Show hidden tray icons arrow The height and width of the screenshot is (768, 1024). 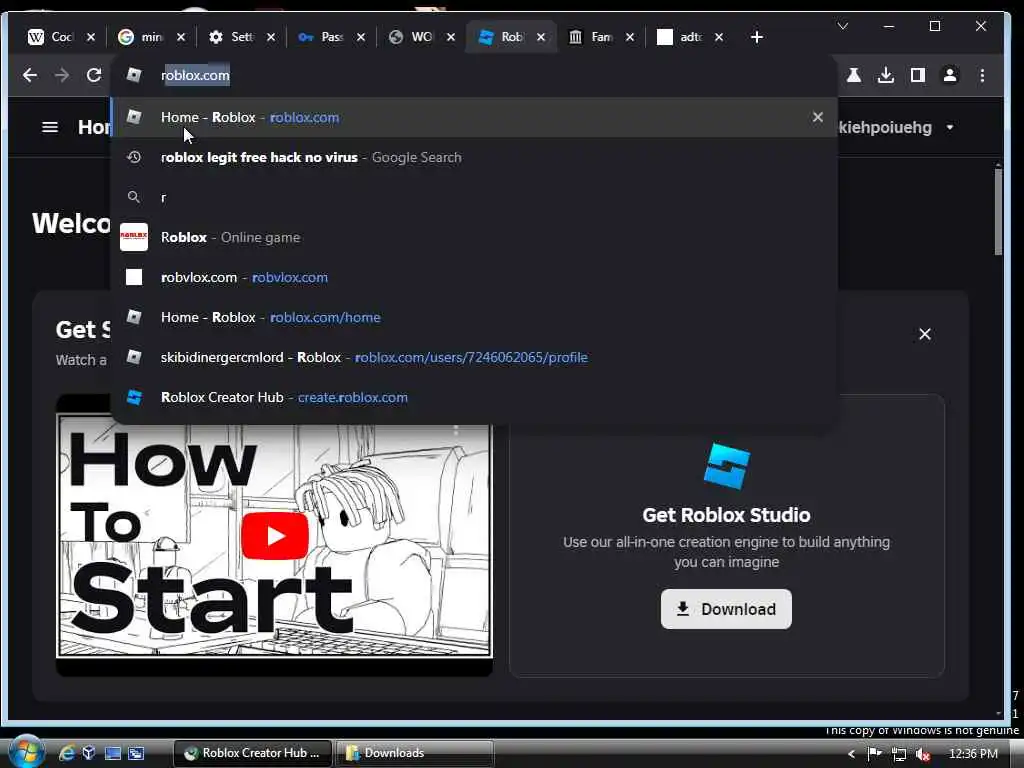point(851,754)
